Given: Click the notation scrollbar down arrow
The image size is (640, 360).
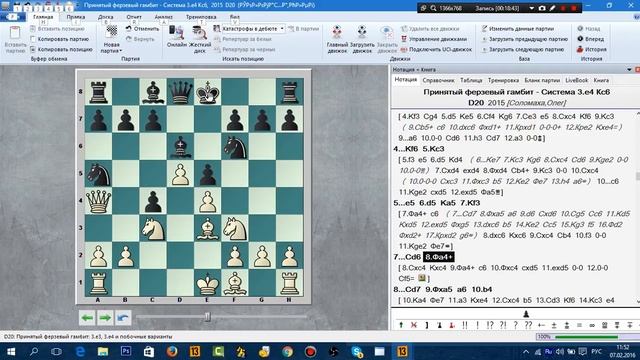Looking at the screenshot, I should (638, 301).
